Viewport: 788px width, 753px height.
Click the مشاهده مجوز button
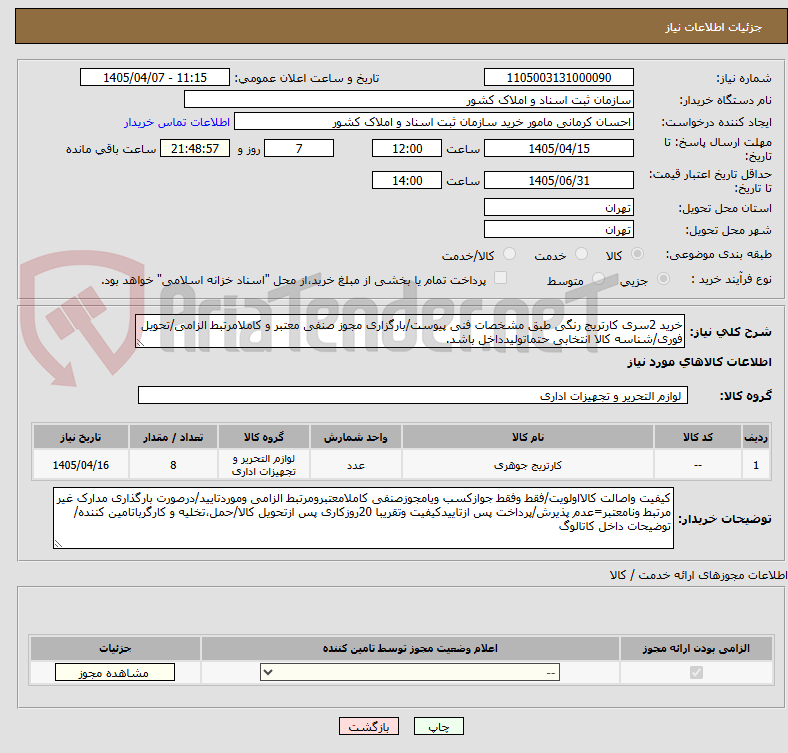click(x=115, y=673)
